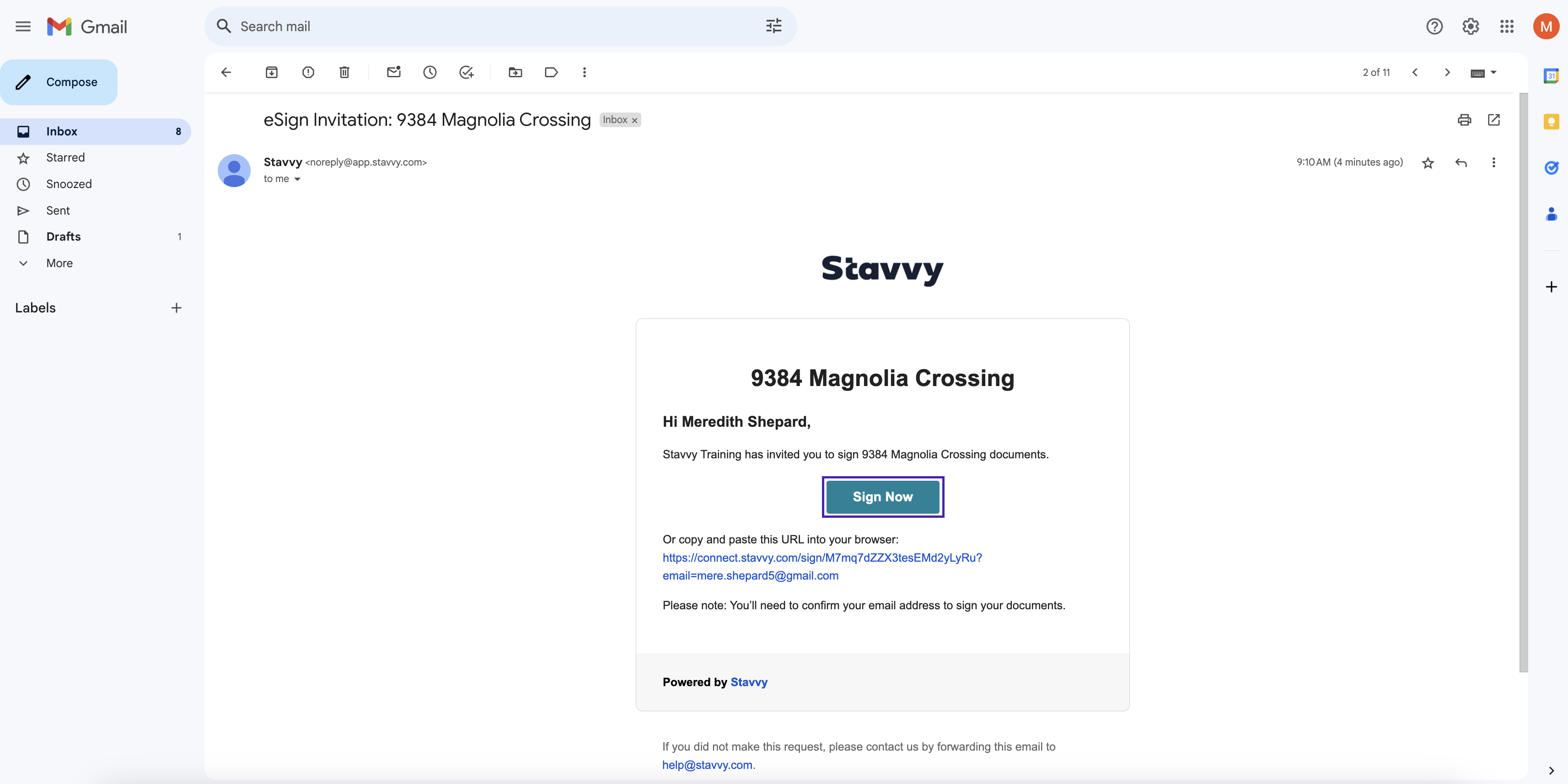Expand the More section in the sidebar
Image resolution: width=1568 pixels, height=784 pixels.
(x=59, y=263)
